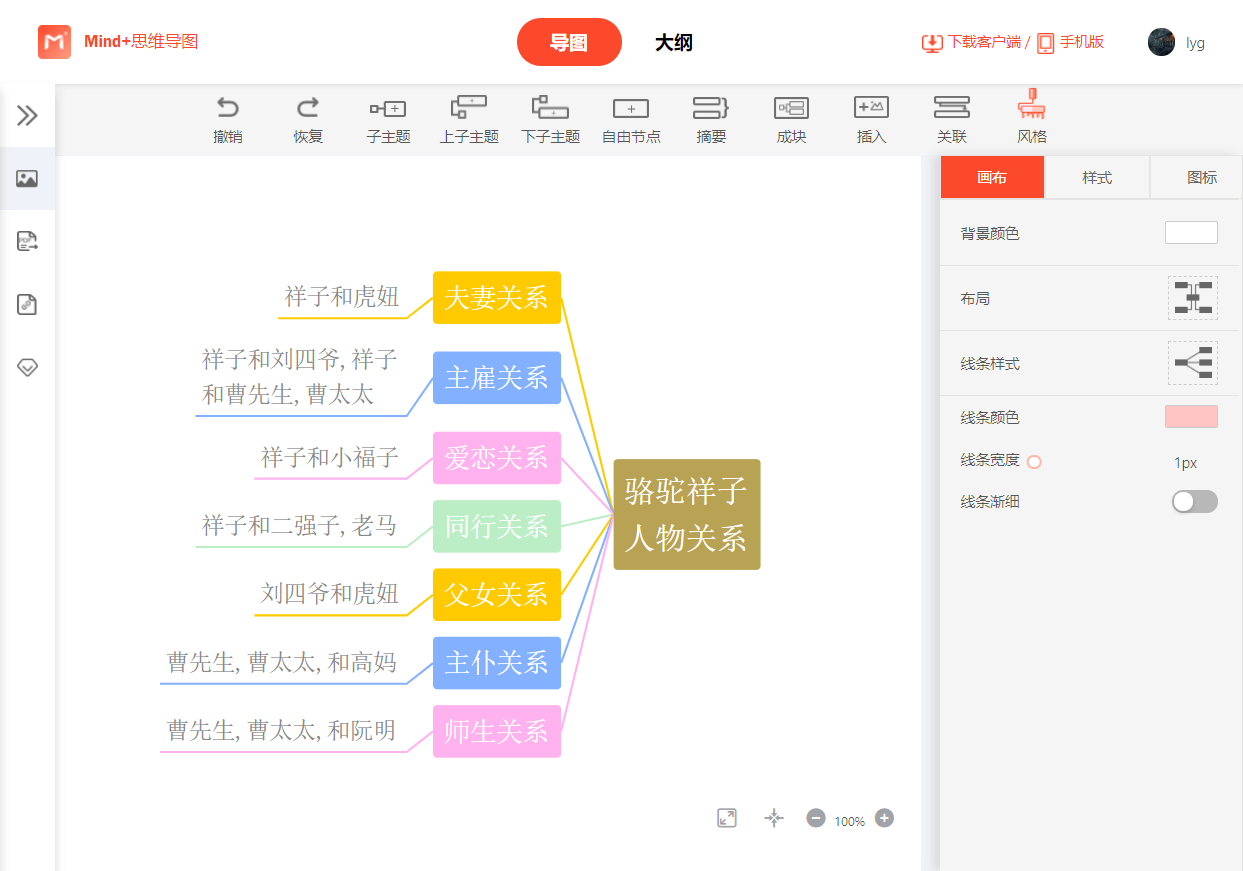Screen dimensions: 1243x871
Task: Click the Relation (关联) tool icon
Action: [x=951, y=107]
